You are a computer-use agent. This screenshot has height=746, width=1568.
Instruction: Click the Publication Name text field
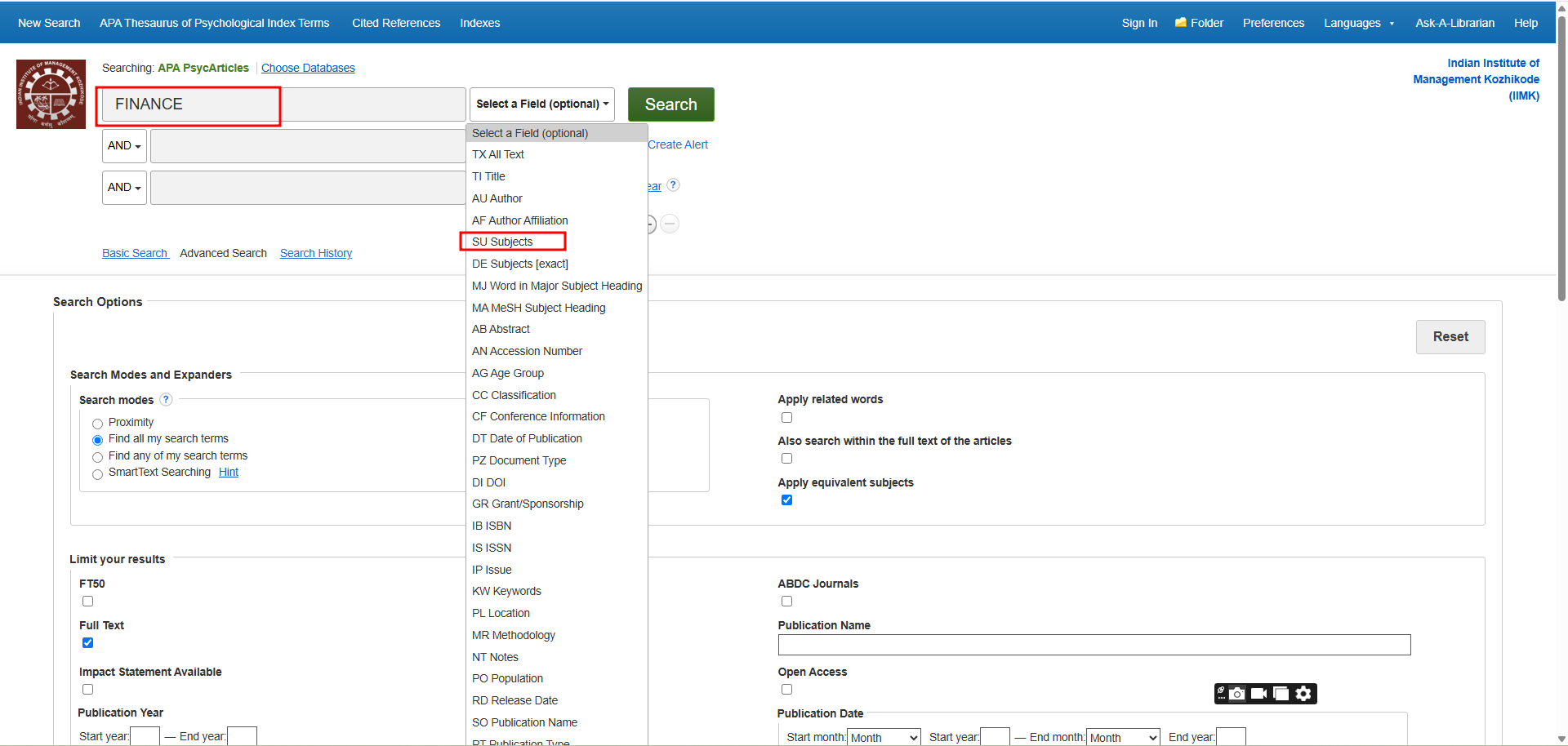coord(1094,645)
